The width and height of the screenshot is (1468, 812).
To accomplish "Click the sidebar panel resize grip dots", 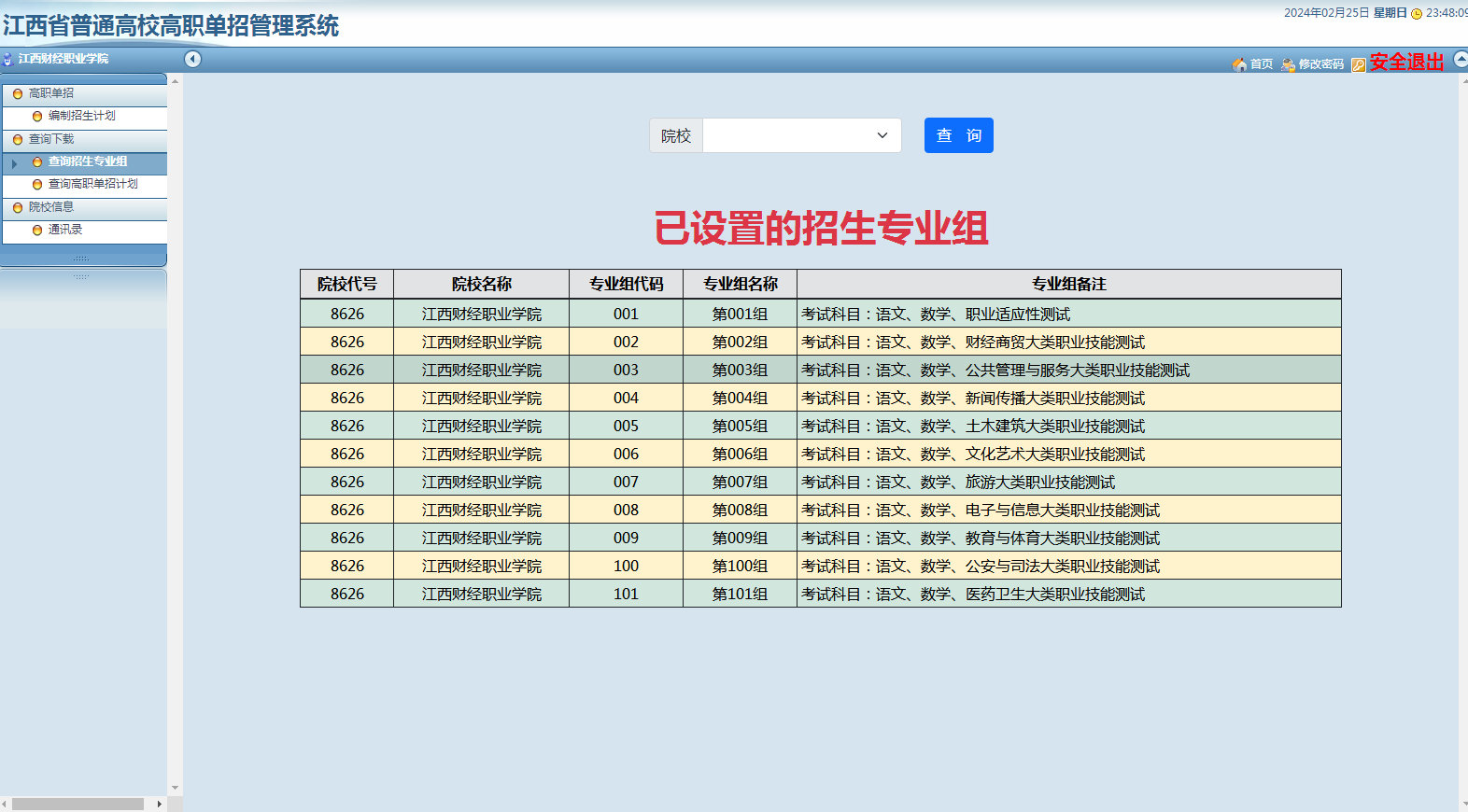I will 81,259.
